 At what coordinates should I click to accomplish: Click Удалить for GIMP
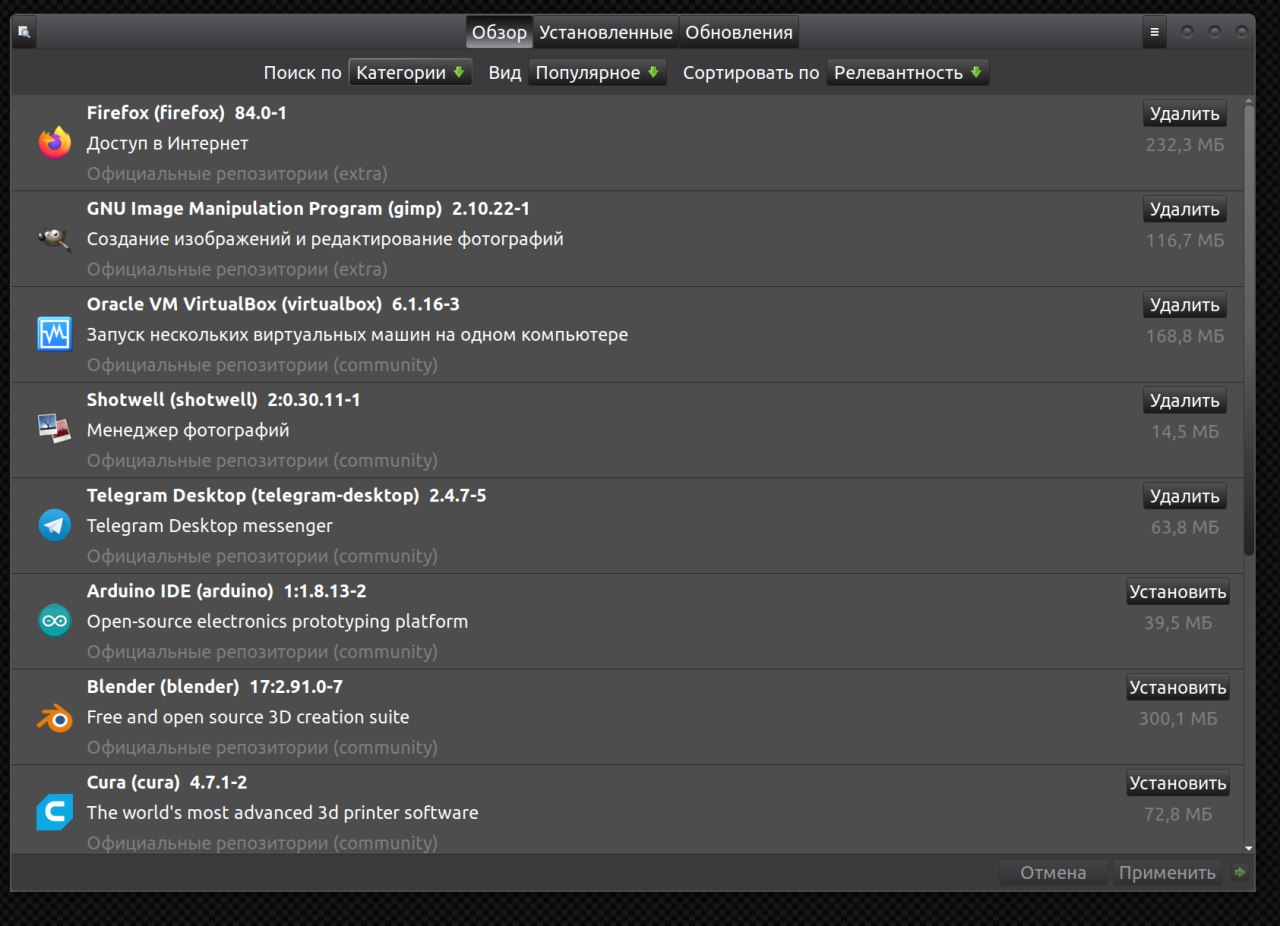(x=1185, y=209)
